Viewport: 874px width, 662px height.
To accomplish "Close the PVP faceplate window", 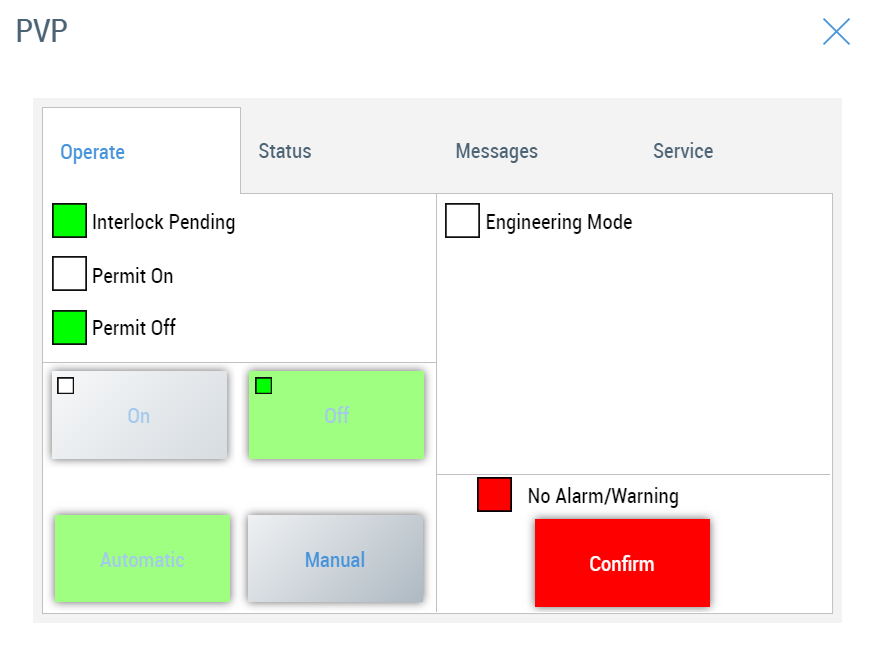I will tap(836, 32).
